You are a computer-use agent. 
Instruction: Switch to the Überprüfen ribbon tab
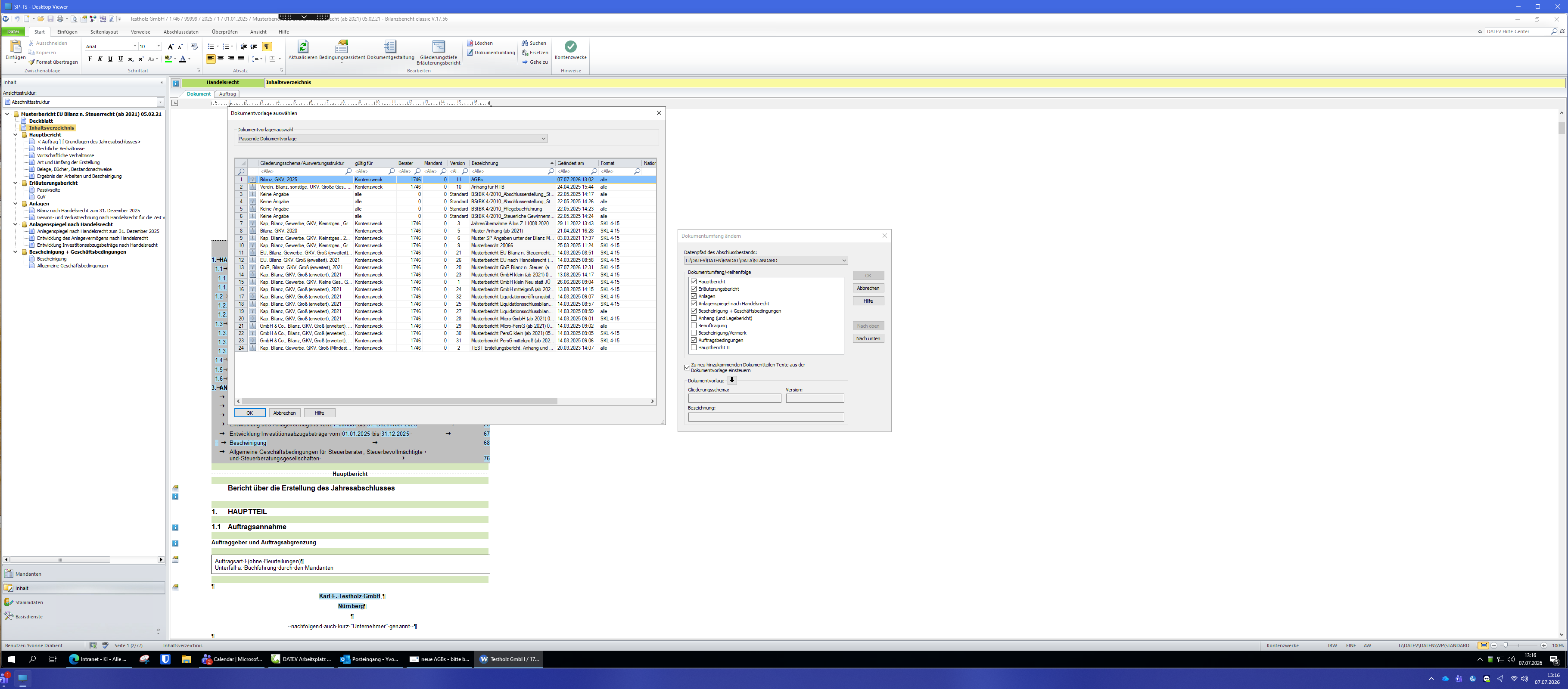tap(224, 31)
